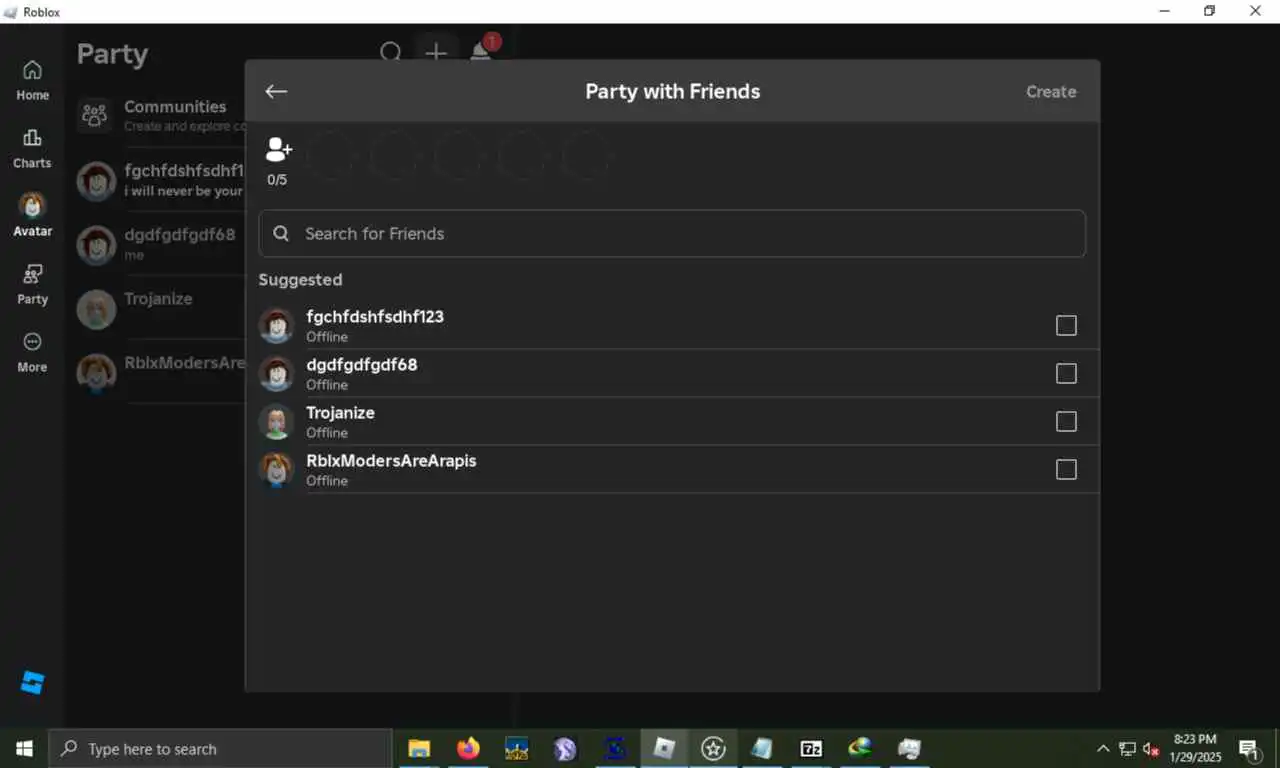Click the add-friend icon above 0/5
This screenshot has height=768, width=1280.
[x=278, y=150]
